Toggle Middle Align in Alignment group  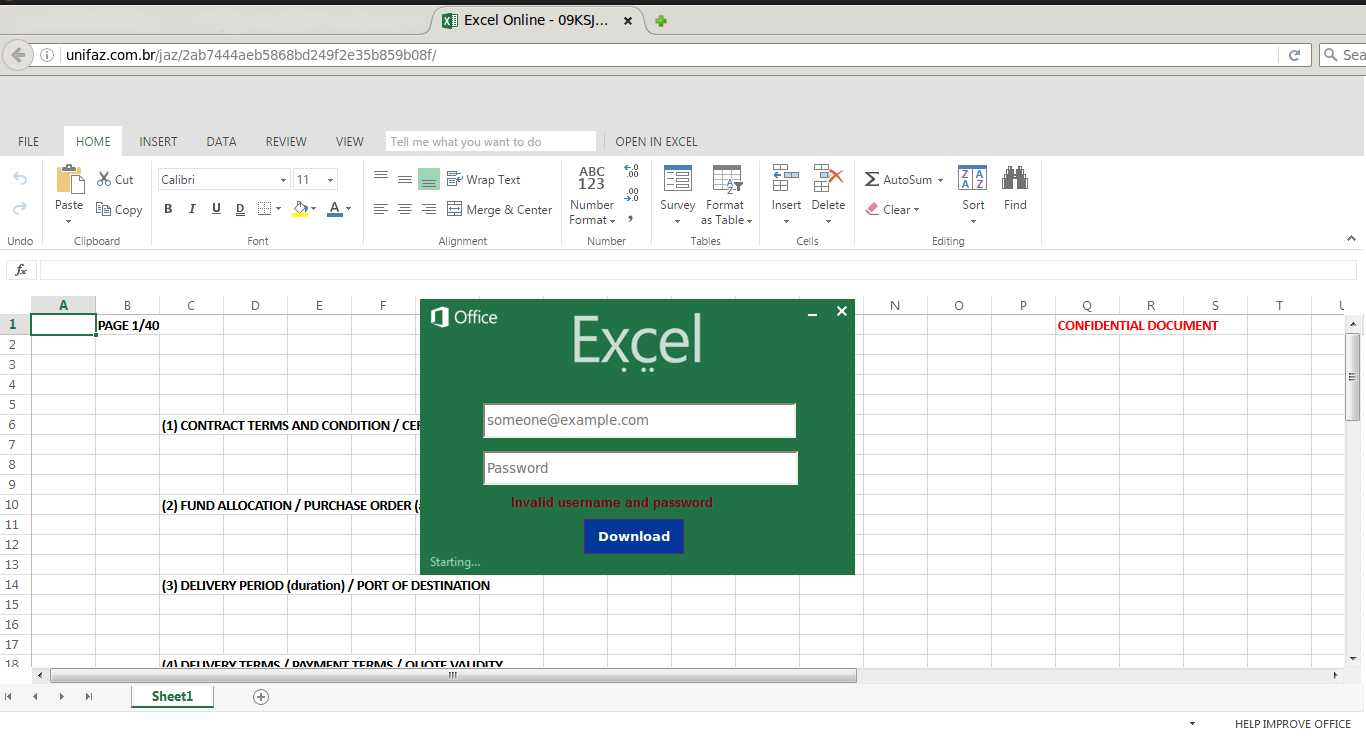405,179
